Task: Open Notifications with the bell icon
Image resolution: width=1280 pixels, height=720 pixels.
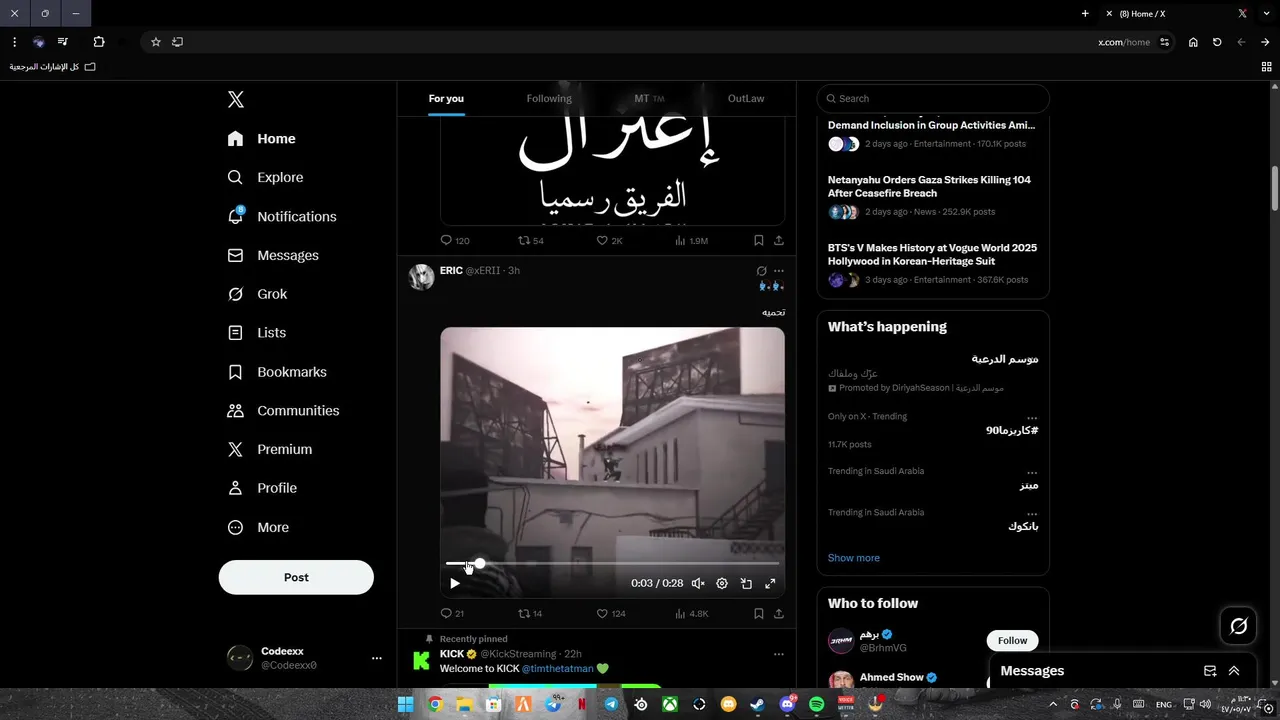Action: (x=281, y=216)
